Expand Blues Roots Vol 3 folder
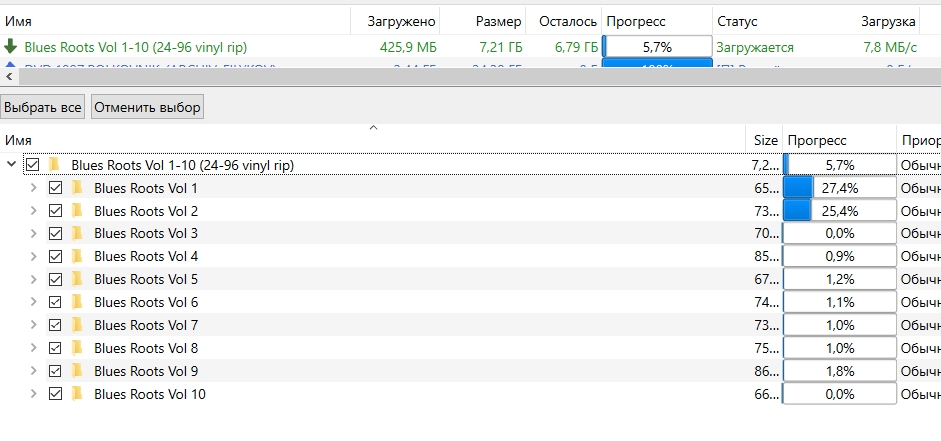Screen dimensions: 941x441 [x=34, y=233]
